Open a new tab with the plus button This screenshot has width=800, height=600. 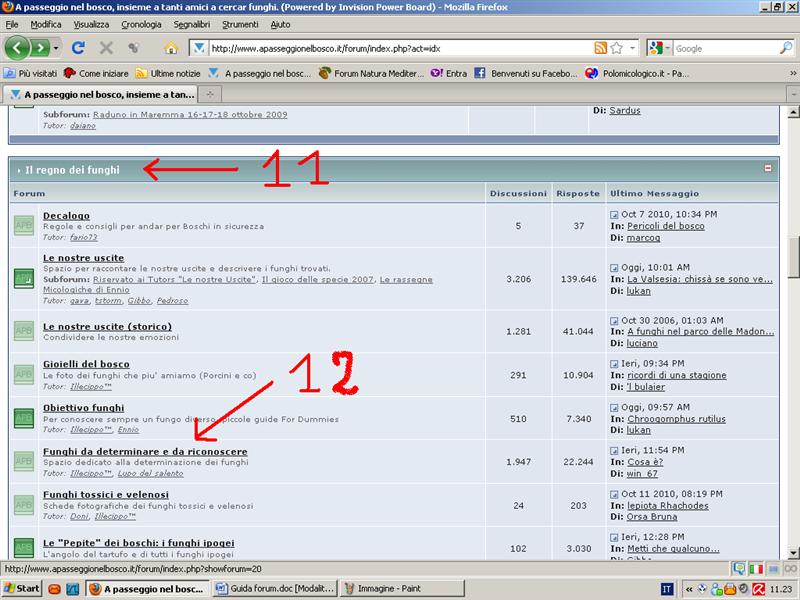(211, 93)
